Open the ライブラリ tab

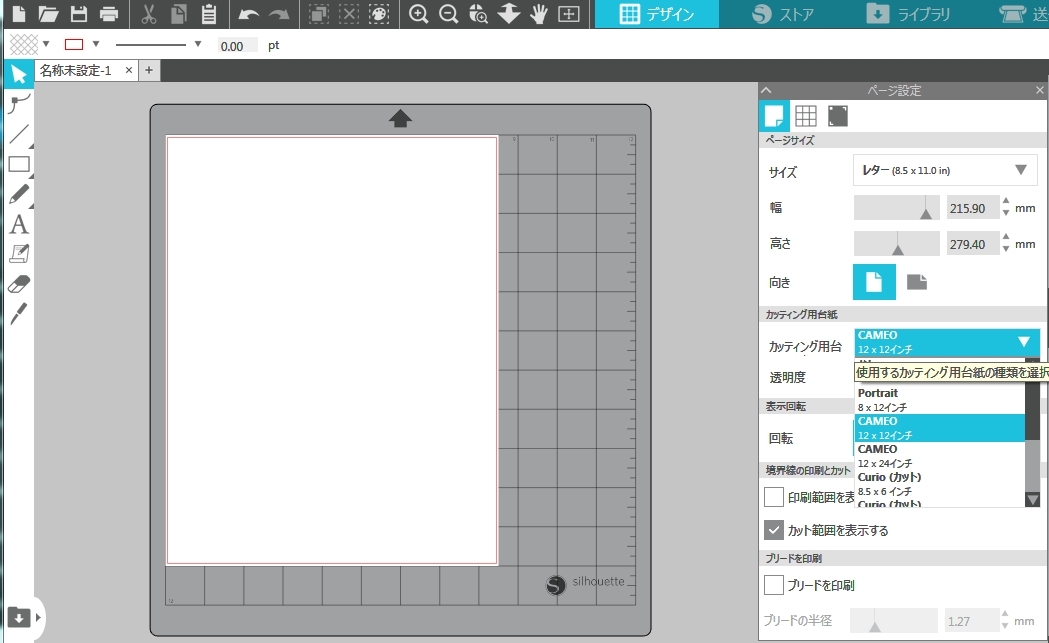[x=908, y=14]
